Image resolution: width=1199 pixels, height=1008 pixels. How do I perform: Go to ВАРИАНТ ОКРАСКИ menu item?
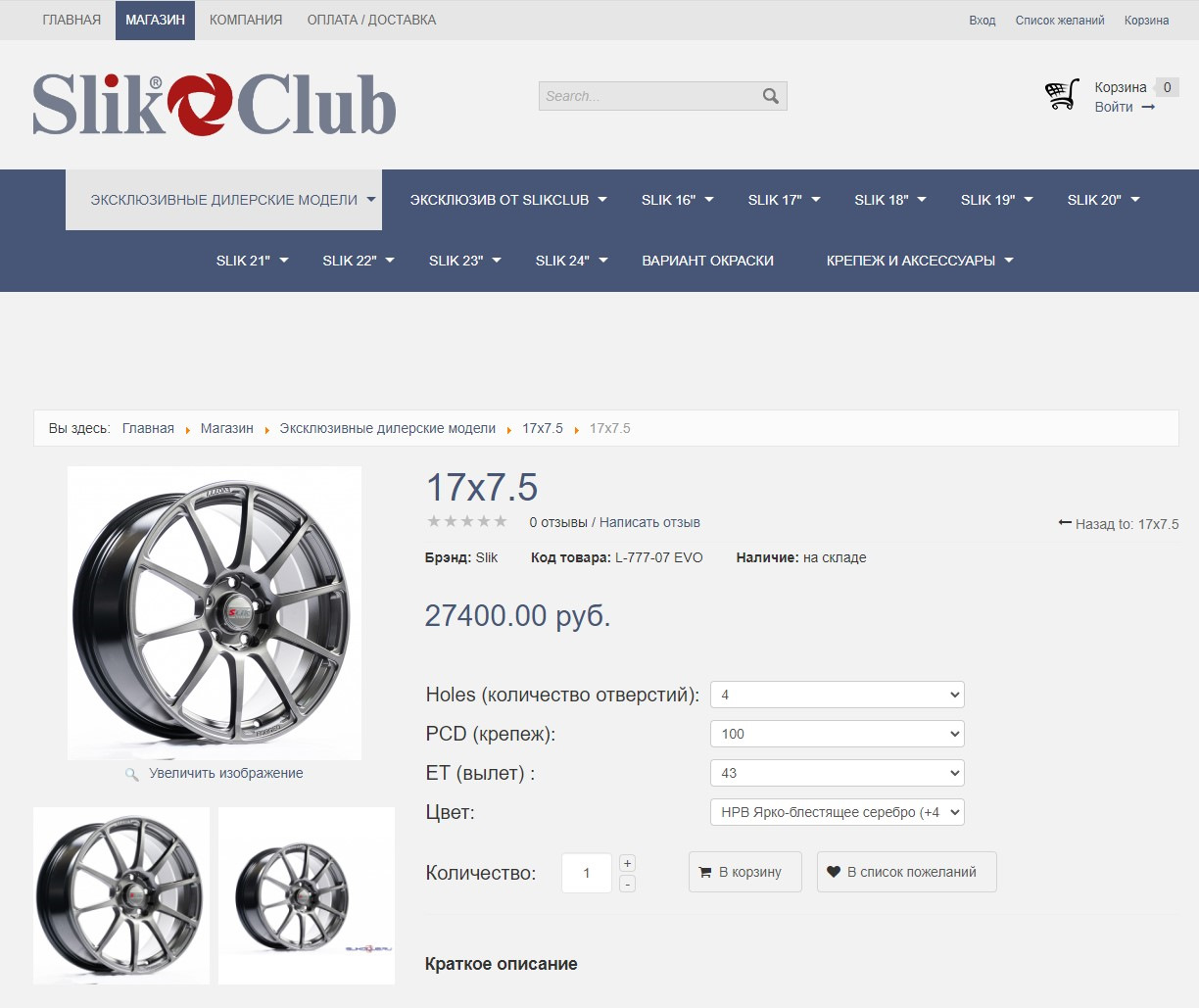[x=707, y=261]
